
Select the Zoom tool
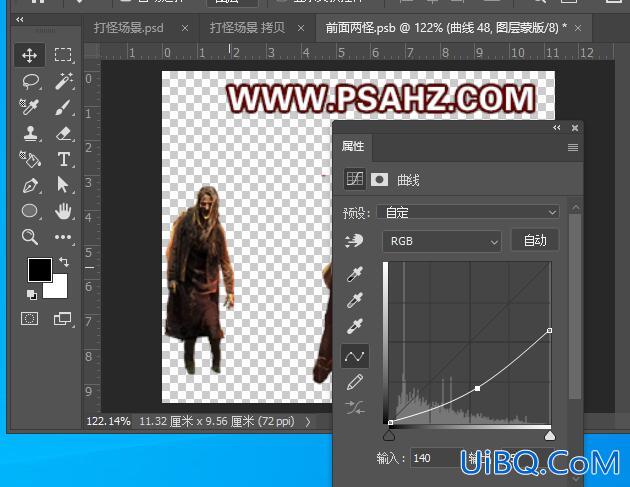pyautogui.click(x=30, y=237)
